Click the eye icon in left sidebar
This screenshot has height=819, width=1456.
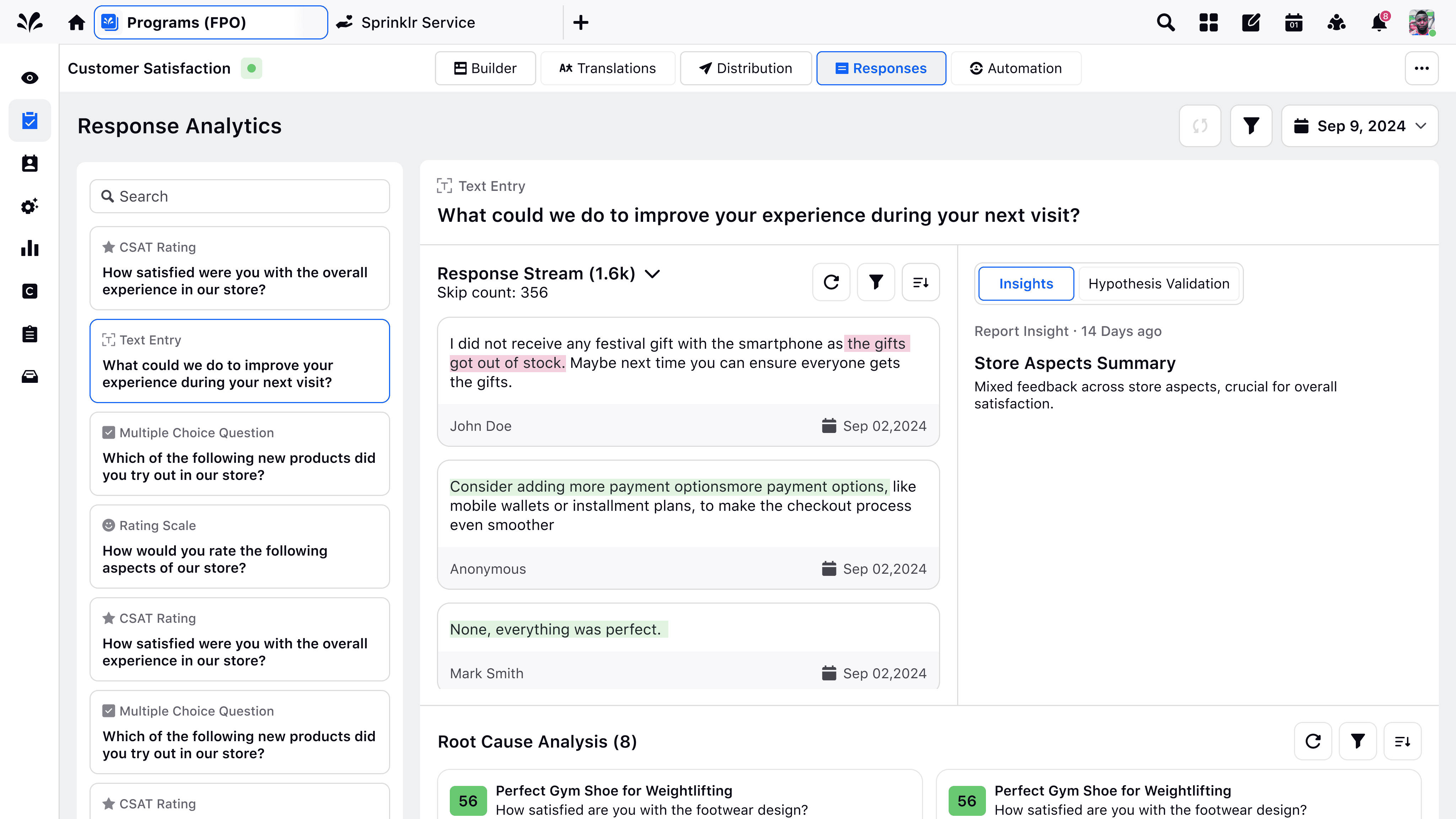(x=29, y=77)
